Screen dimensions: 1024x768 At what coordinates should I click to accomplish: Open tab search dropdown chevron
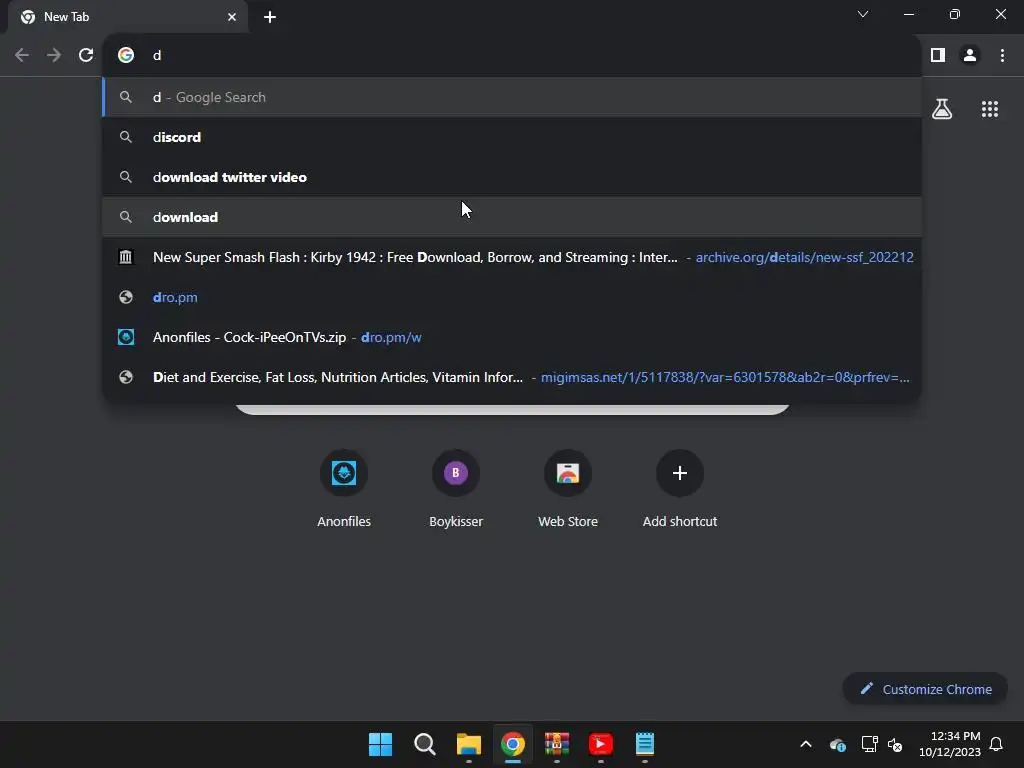tap(863, 14)
